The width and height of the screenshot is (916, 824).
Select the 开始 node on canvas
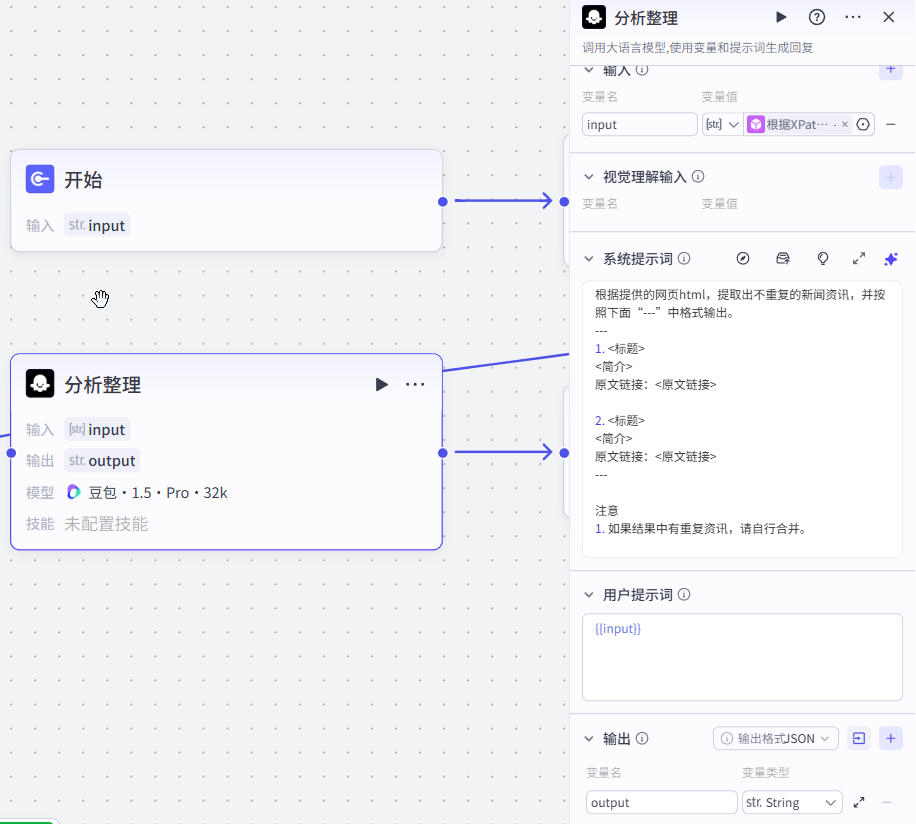tap(227, 200)
